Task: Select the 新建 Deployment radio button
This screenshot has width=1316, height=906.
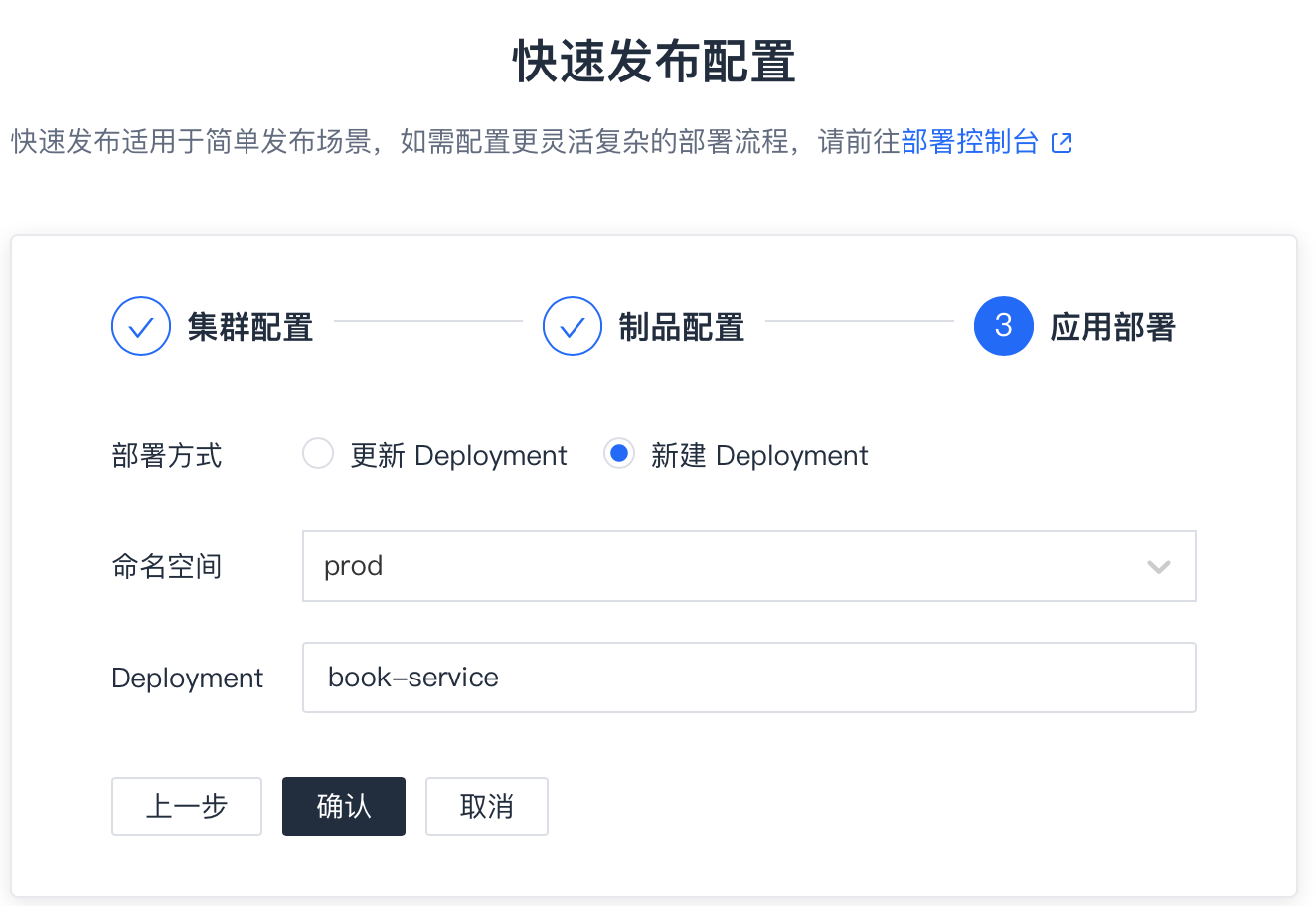Action: tap(619, 454)
